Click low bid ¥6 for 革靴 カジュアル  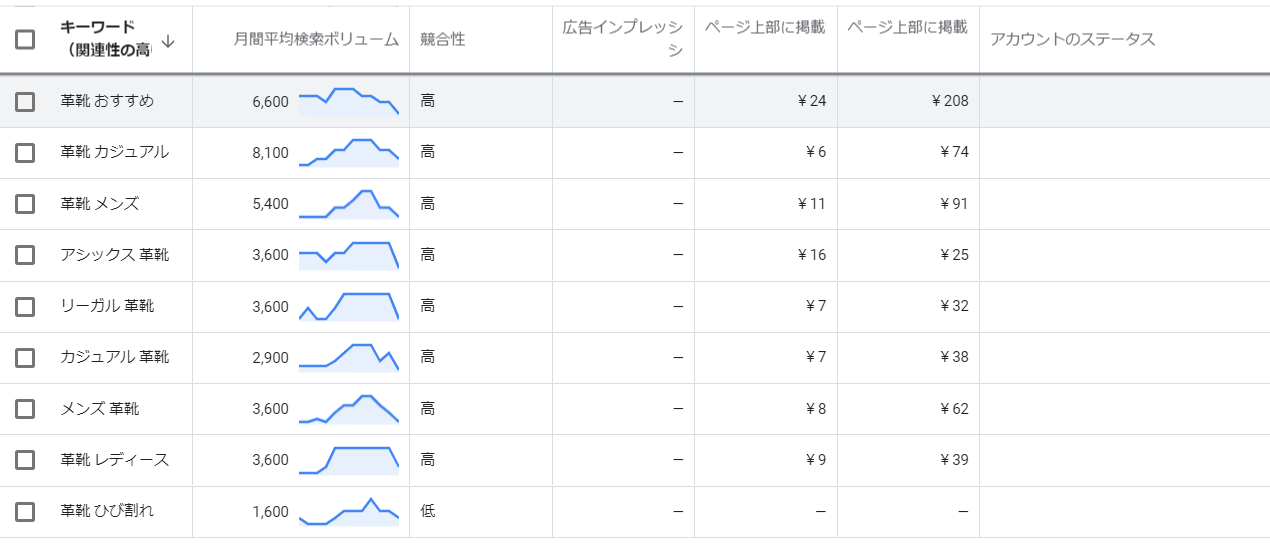(x=816, y=153)
